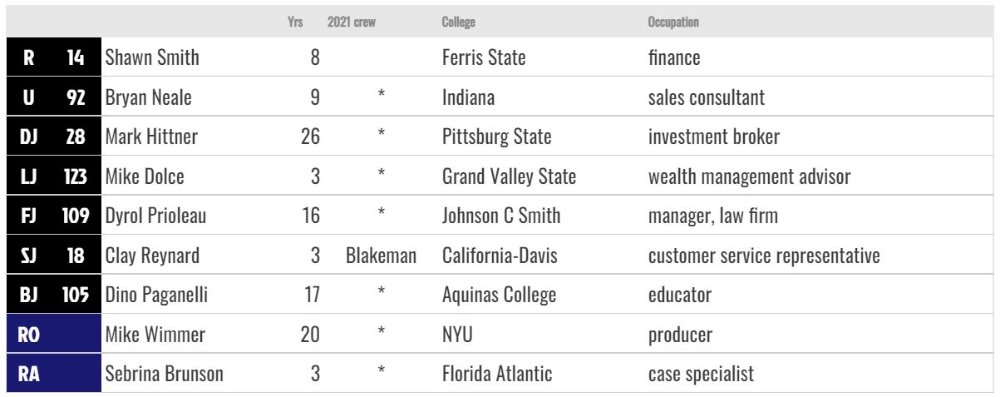Select Mark Hittner's name
The height and width of the screenshot is (397, 1000).
pyautogui.click(x=151, y=137)
